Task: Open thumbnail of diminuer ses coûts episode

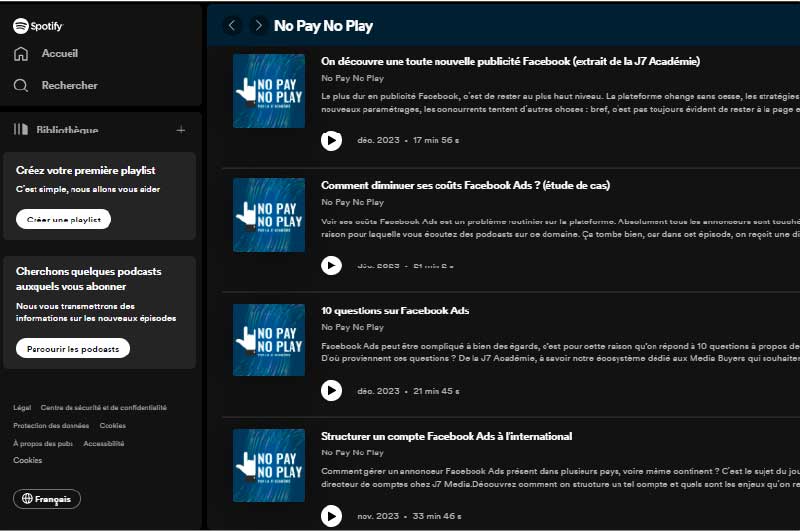Action: (x=269, y=215)
